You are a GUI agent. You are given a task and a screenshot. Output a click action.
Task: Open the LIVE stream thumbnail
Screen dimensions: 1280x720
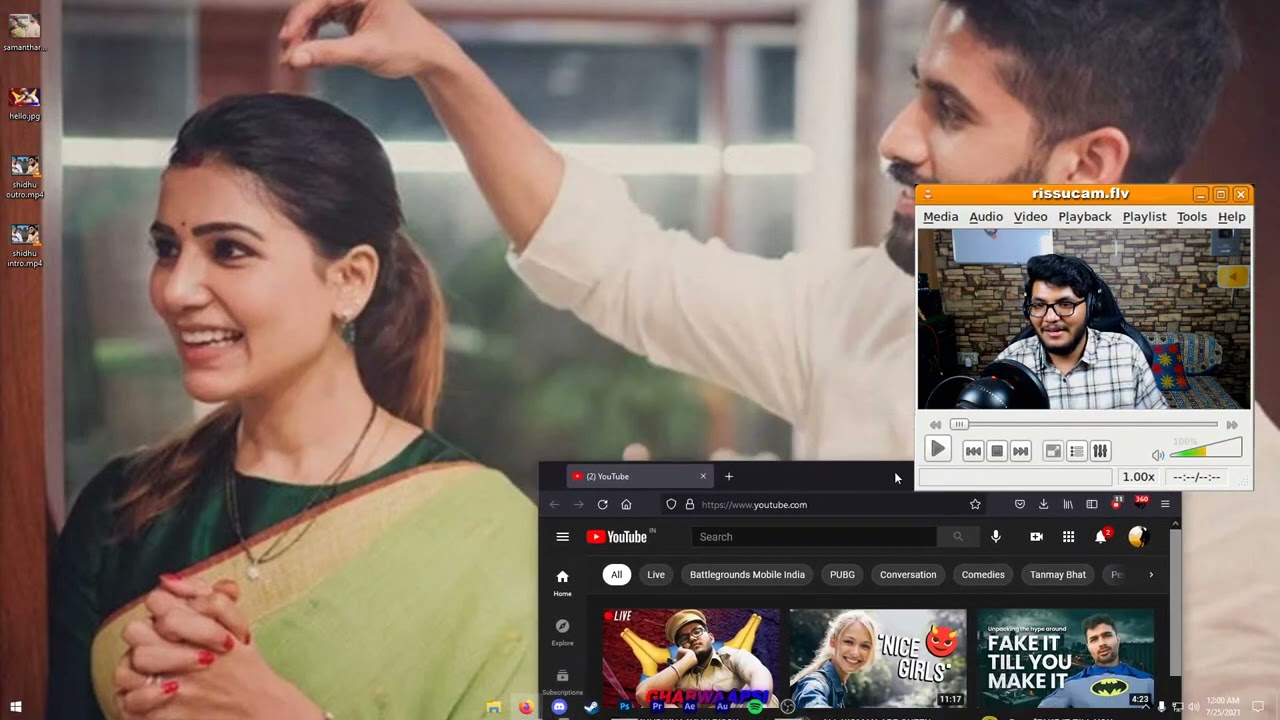pyautogui.click(x=690, y=658)
